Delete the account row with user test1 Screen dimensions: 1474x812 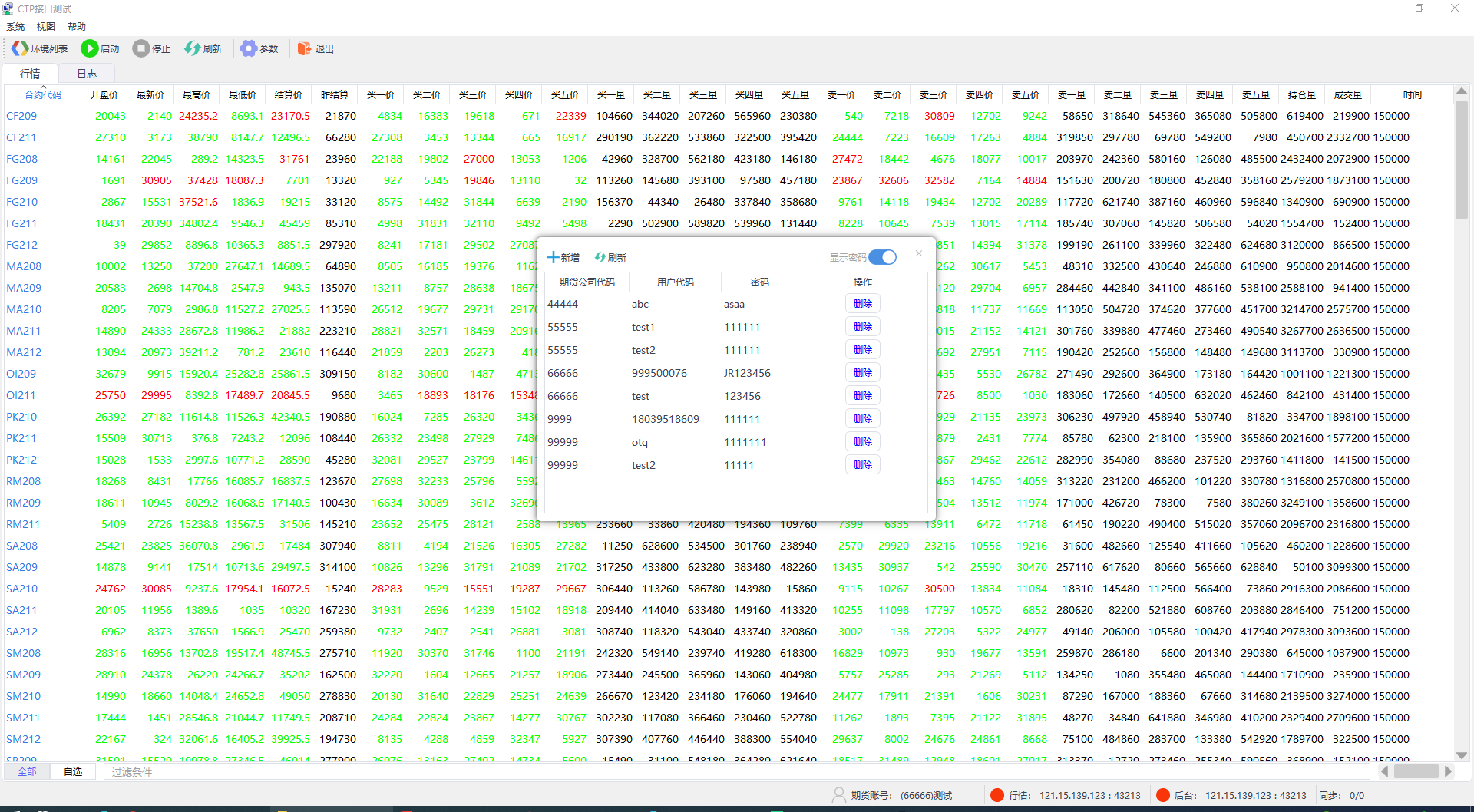[863, 327]
